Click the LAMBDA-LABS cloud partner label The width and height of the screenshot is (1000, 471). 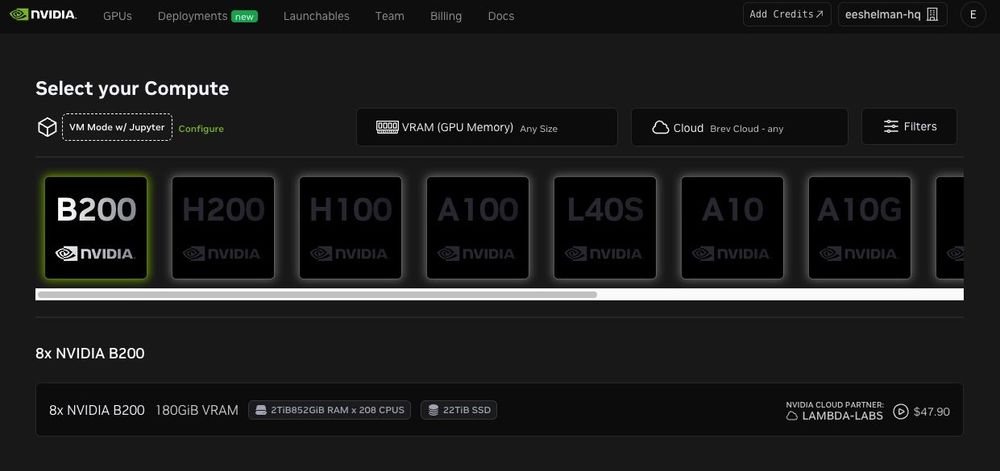[834, 416]
